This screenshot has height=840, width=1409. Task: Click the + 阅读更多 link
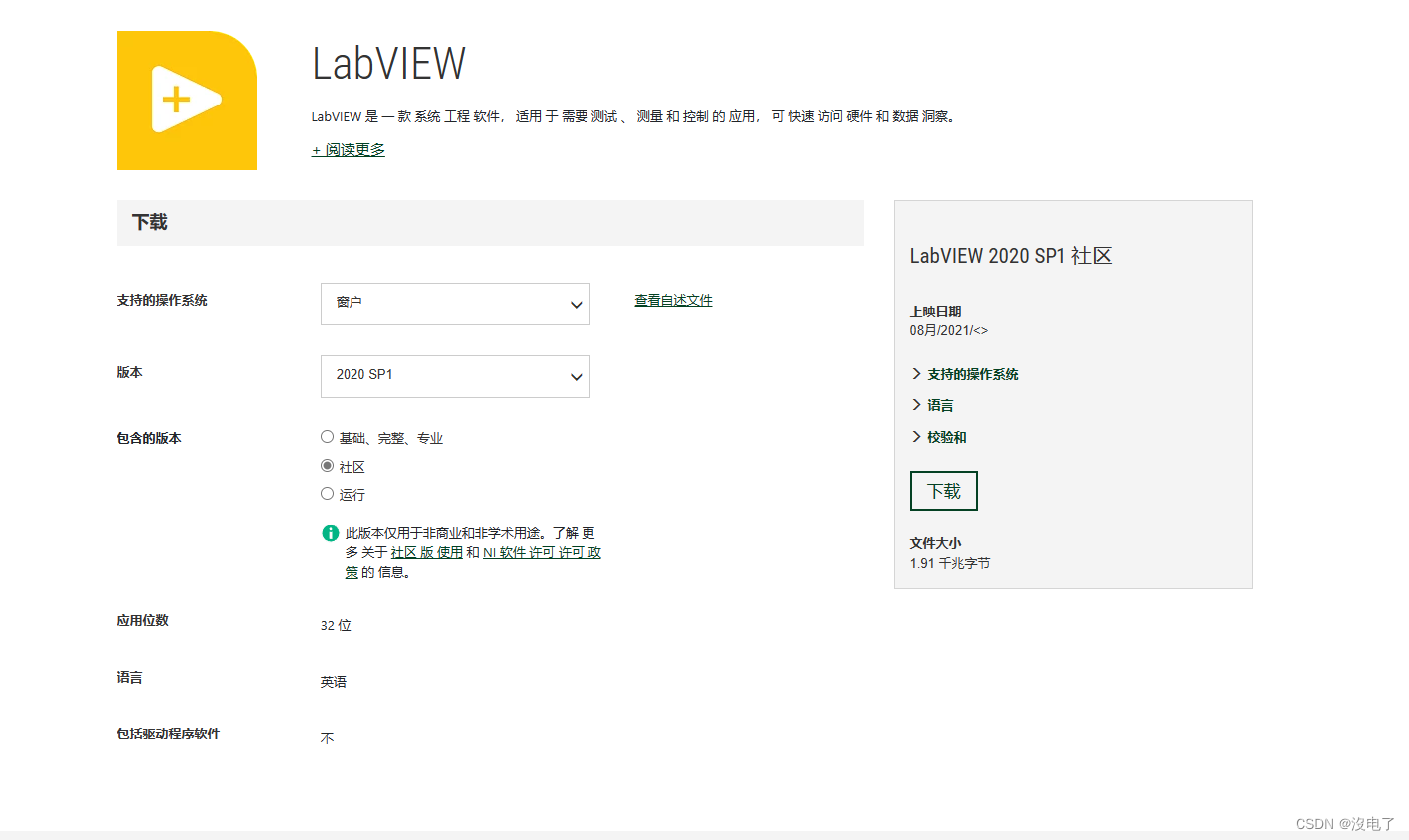[x=348, y=148]
